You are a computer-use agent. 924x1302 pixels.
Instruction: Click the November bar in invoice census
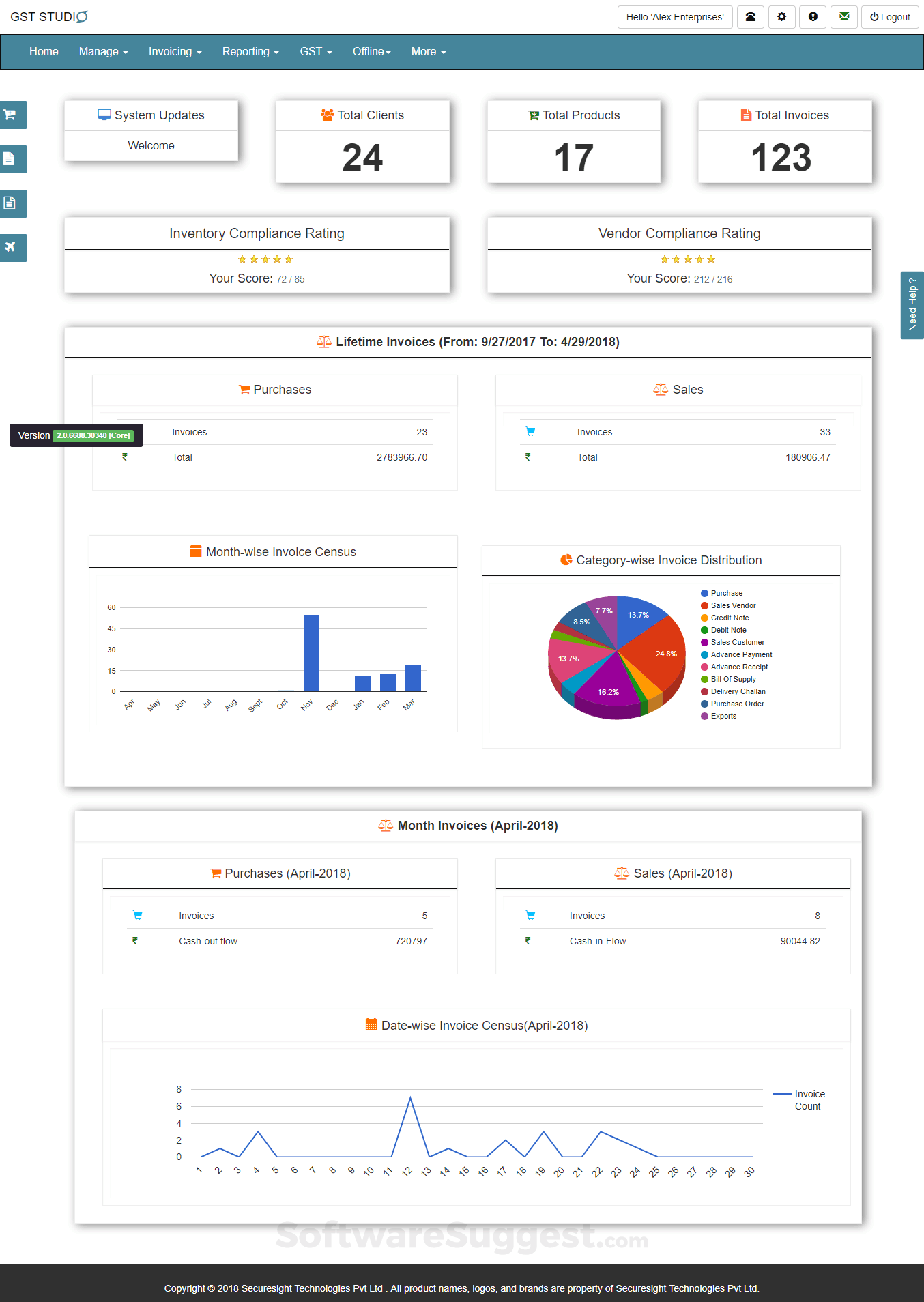coord(311,653)
